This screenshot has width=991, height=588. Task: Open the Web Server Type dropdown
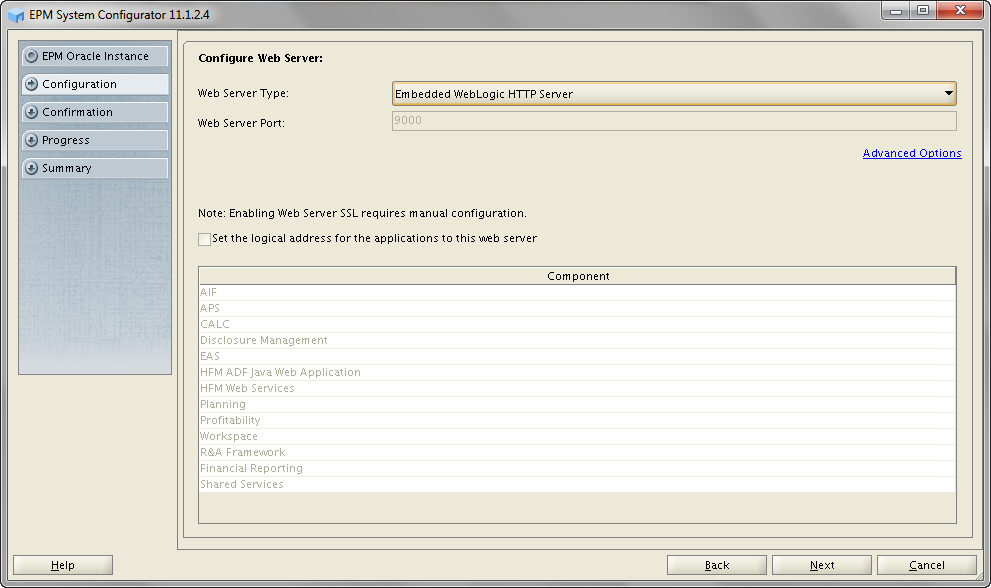674,94
